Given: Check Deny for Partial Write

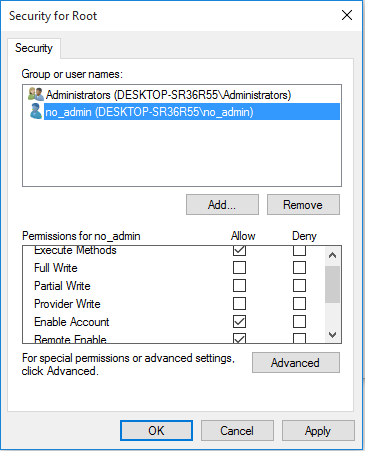Looking at the screenshot, I should [x=299, y=285].
